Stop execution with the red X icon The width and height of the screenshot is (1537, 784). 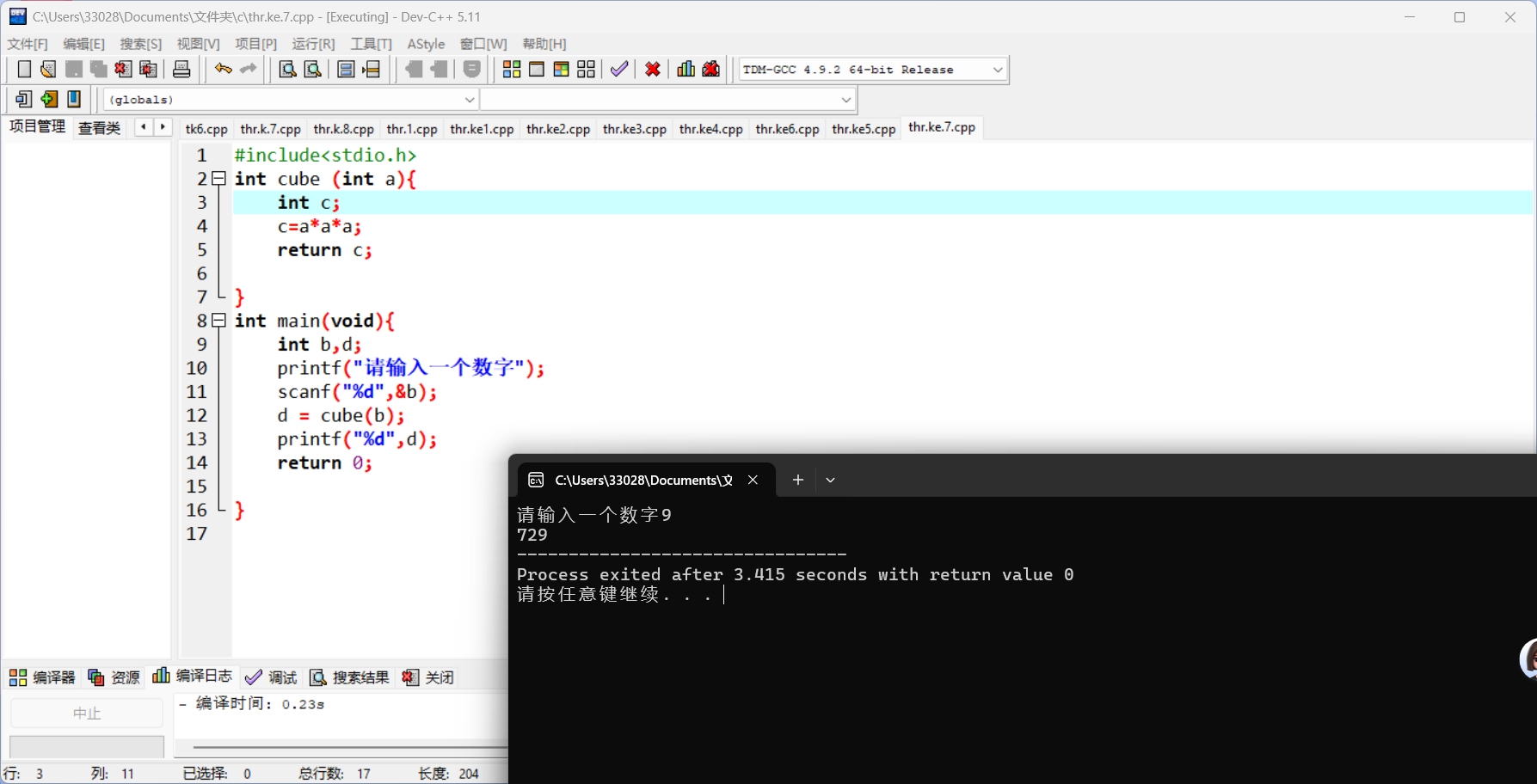click(x=653, y=70)
